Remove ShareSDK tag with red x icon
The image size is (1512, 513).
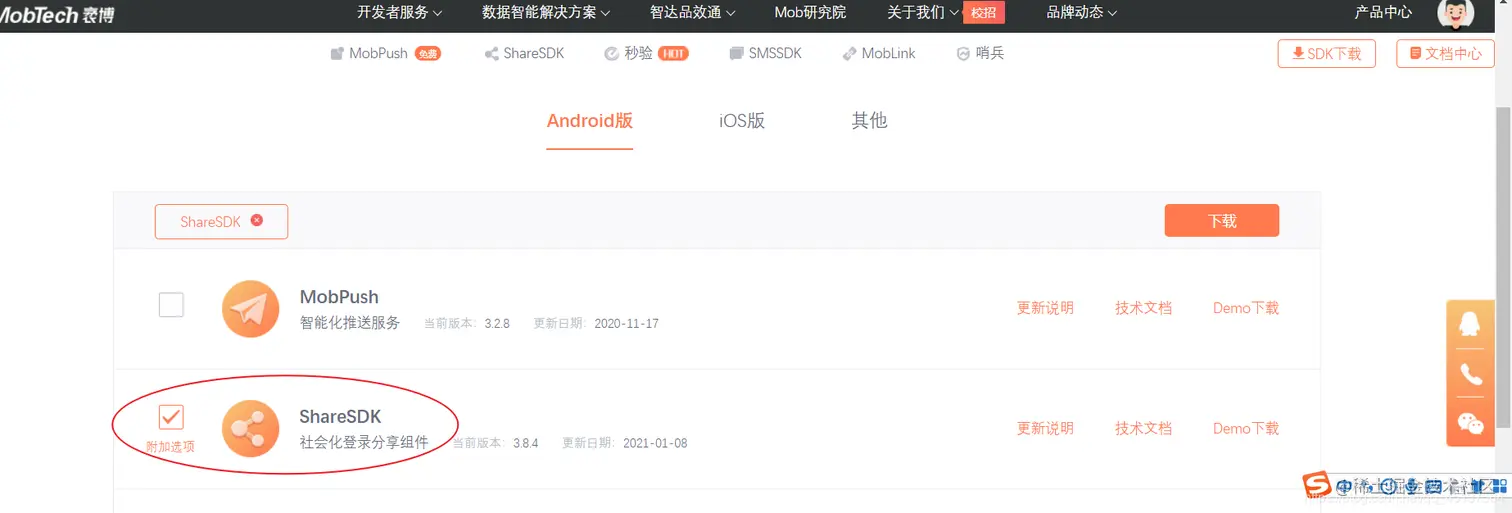[257, 220]
